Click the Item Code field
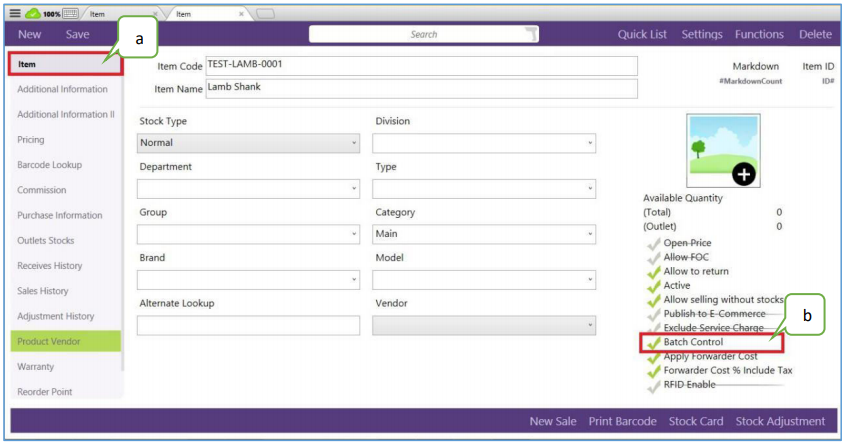The width and height of the screenshot is (847, 444). [421, 65]
